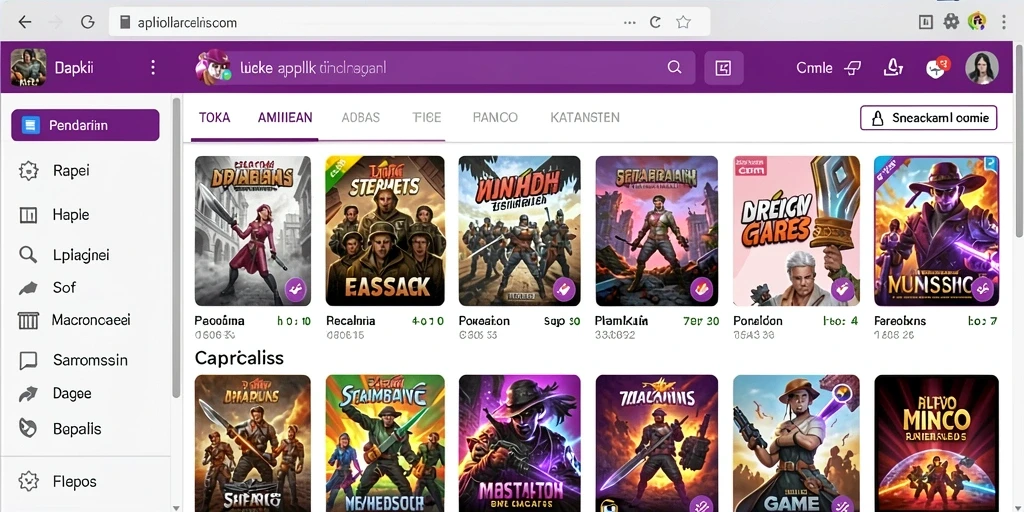Click the sidebar vertical scrollbar
The height and width of the screenshot is (512, 1024).
(x=176, y=248)
